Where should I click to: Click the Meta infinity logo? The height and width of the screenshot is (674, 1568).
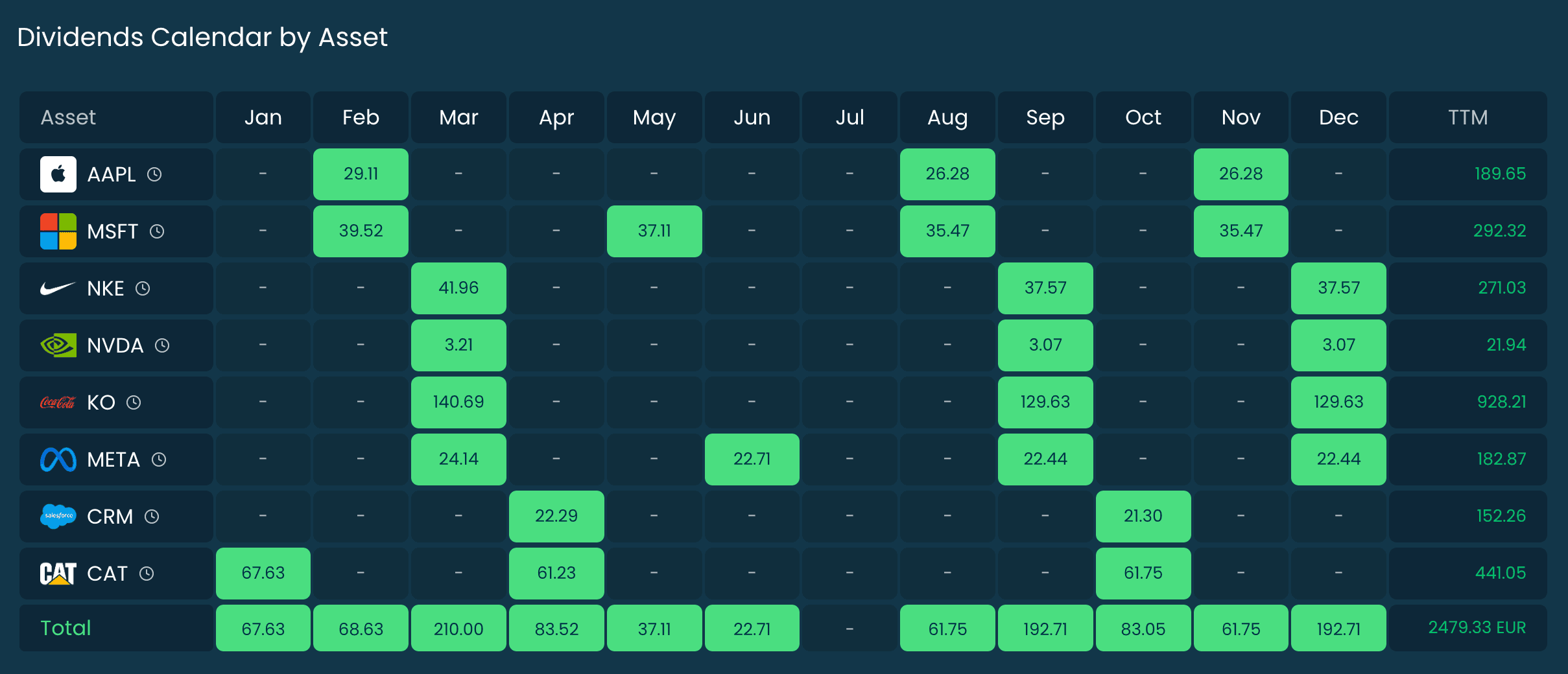(58, 459)
